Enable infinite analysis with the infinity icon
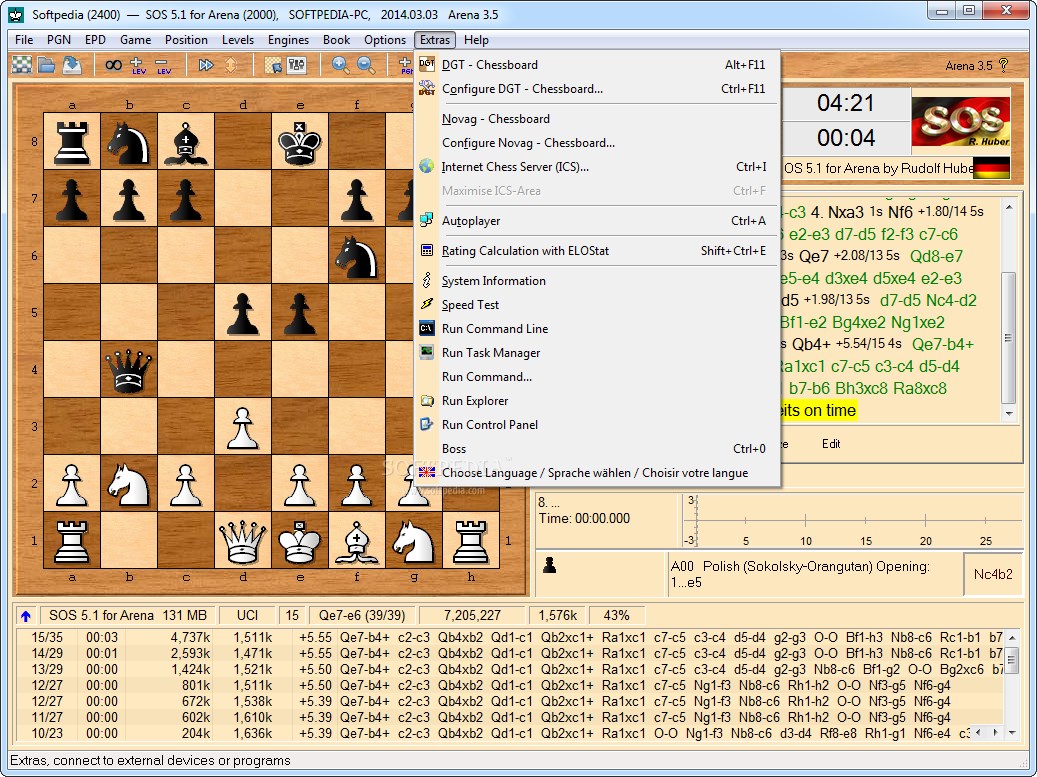This screenshot has height=777, width=1037. click(x=113, y=65)
